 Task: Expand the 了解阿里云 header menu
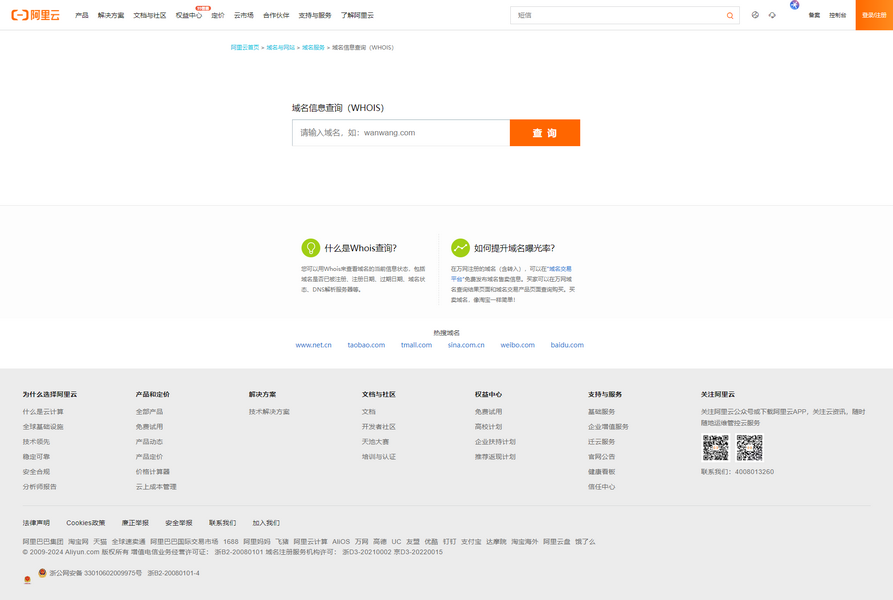point(357,16)
